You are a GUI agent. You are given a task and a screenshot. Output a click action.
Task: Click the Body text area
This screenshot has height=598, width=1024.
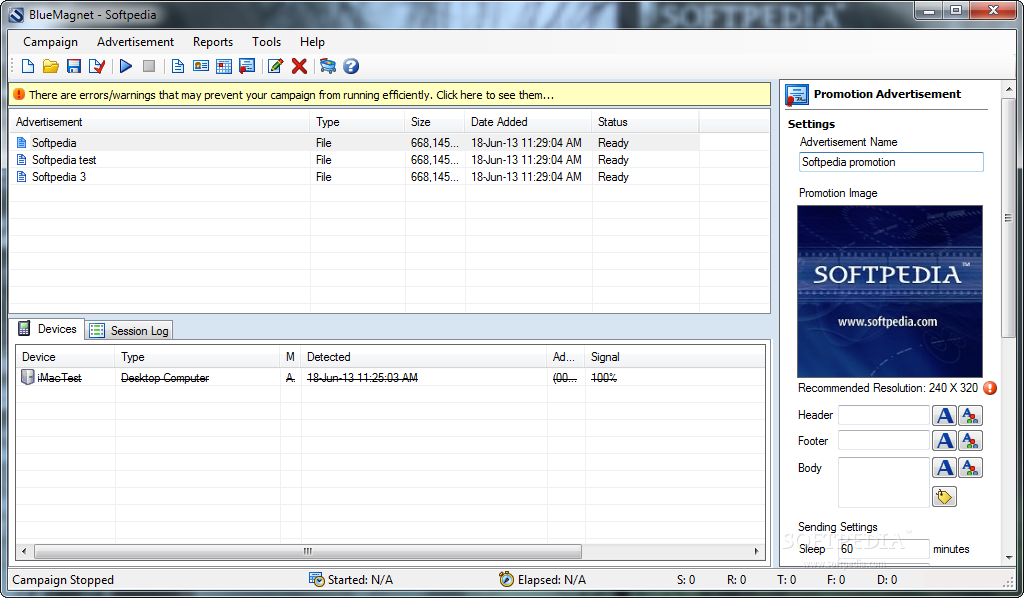tap(884, 482)
